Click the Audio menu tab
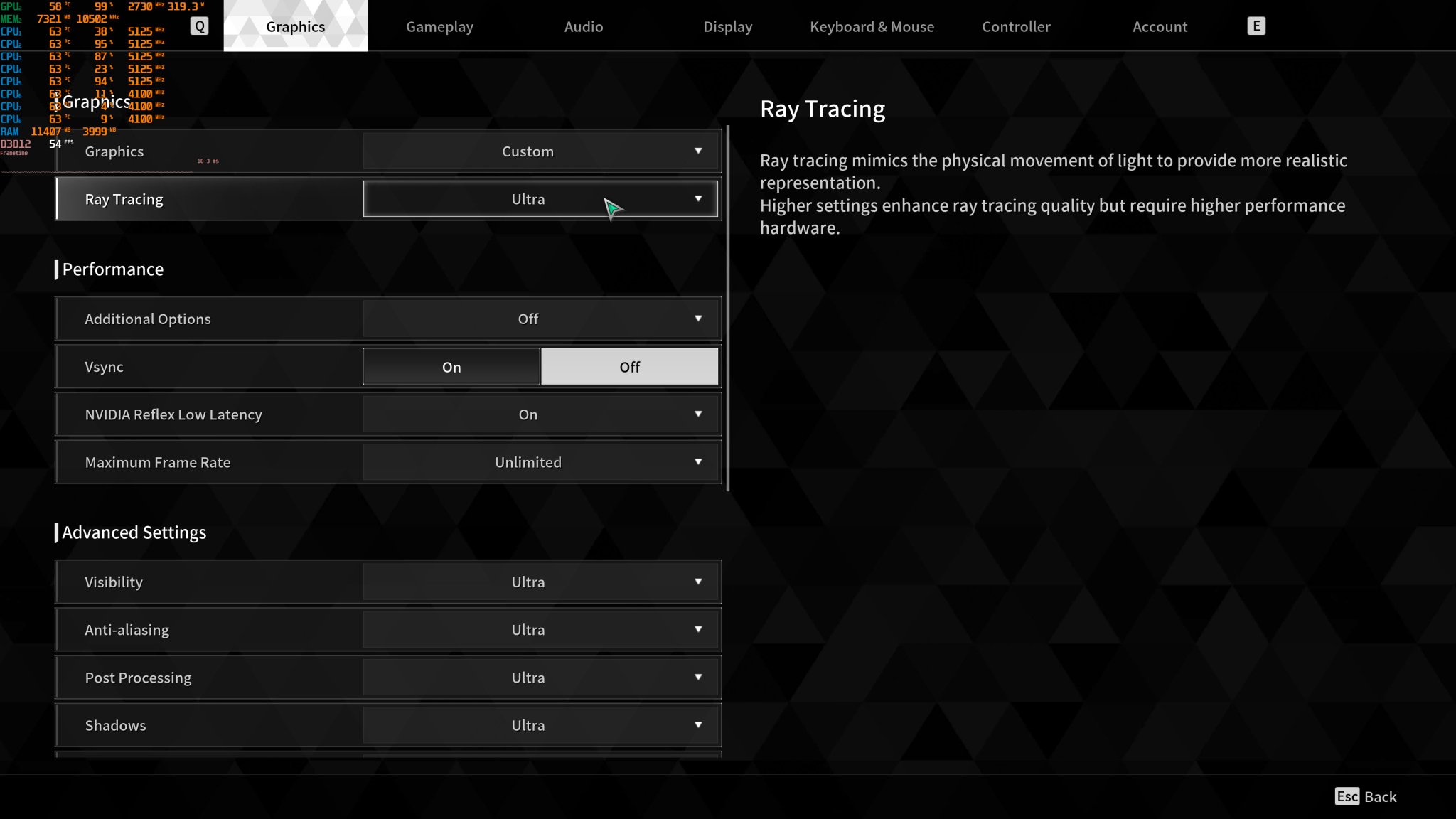Viewport: 1456px width, 819px height. pos(584,26)
